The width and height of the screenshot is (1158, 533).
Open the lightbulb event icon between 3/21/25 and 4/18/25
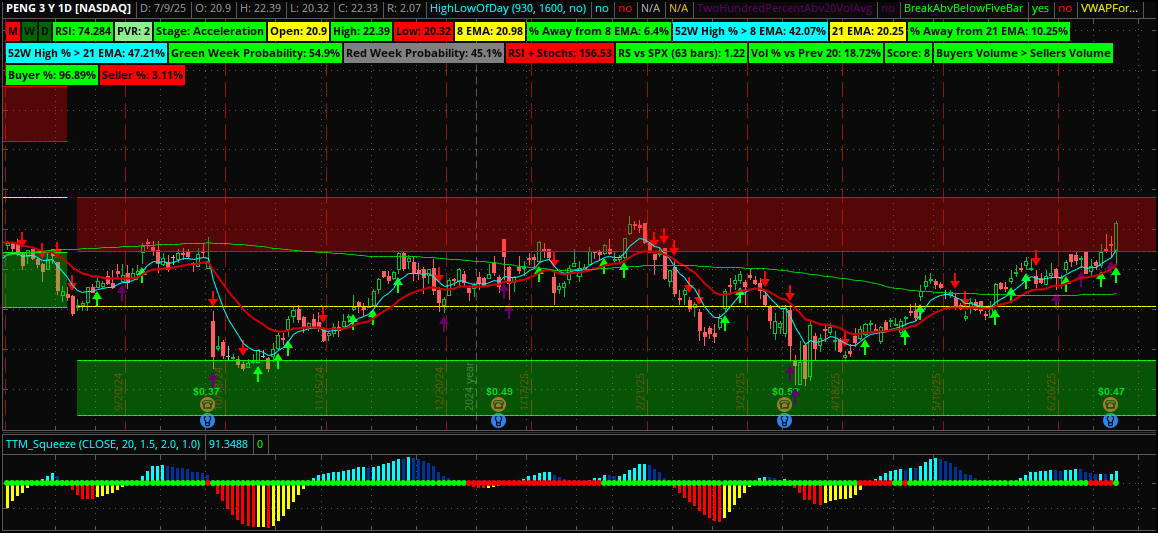point(784,421)
